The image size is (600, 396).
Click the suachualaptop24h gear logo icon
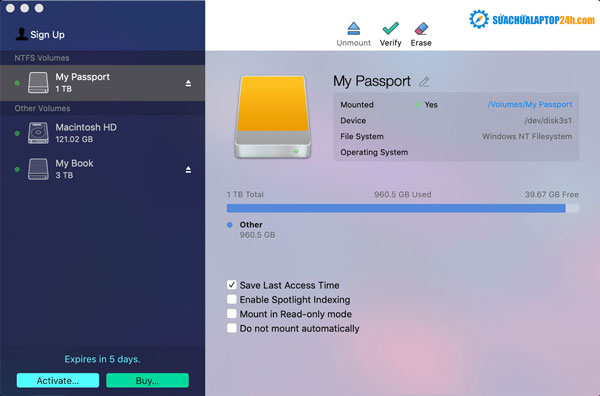(x=479, y=19)
